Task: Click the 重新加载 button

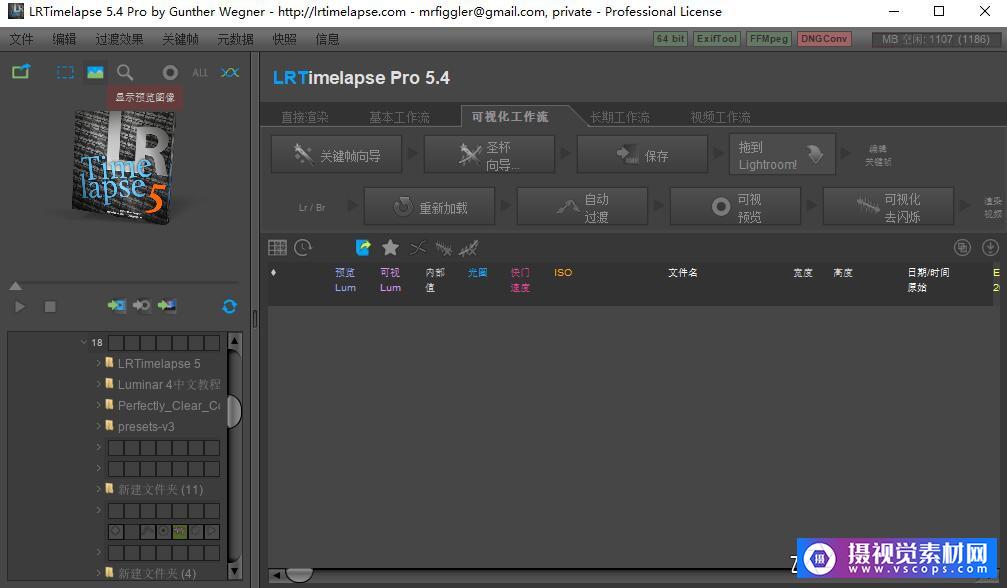Action: coord(430,206)
